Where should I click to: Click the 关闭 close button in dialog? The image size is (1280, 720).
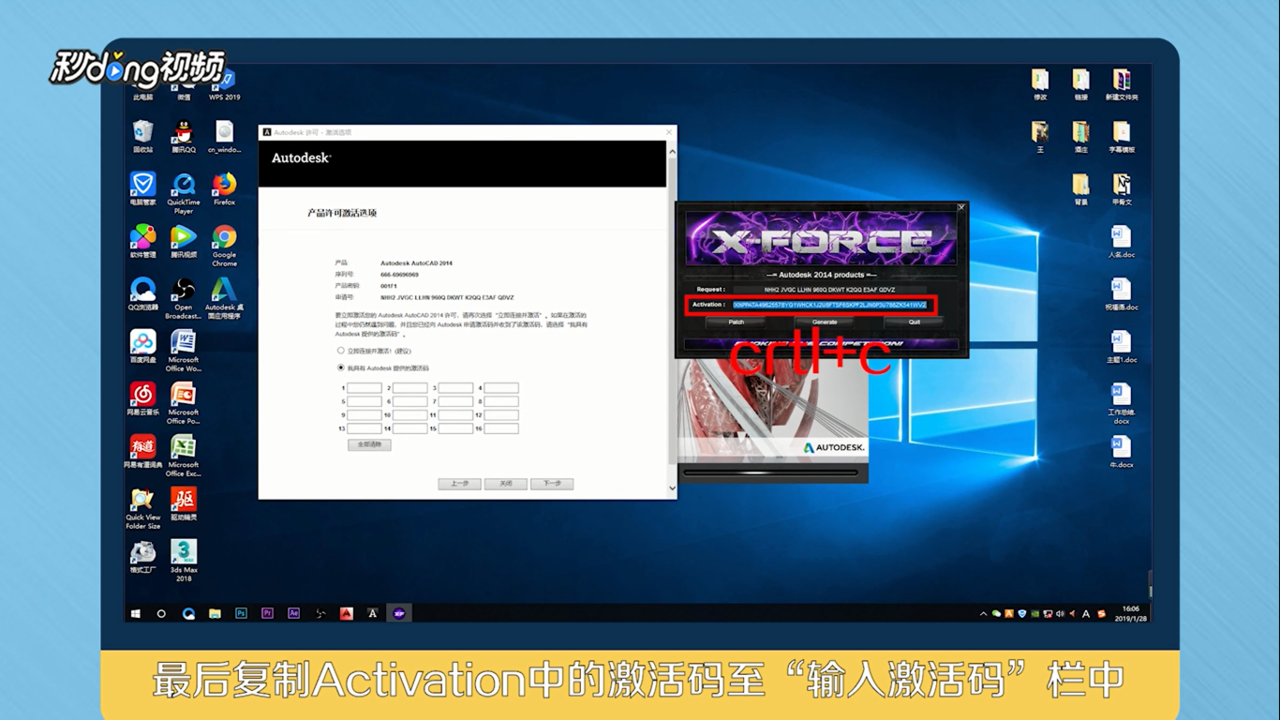[x=505, y=484]
